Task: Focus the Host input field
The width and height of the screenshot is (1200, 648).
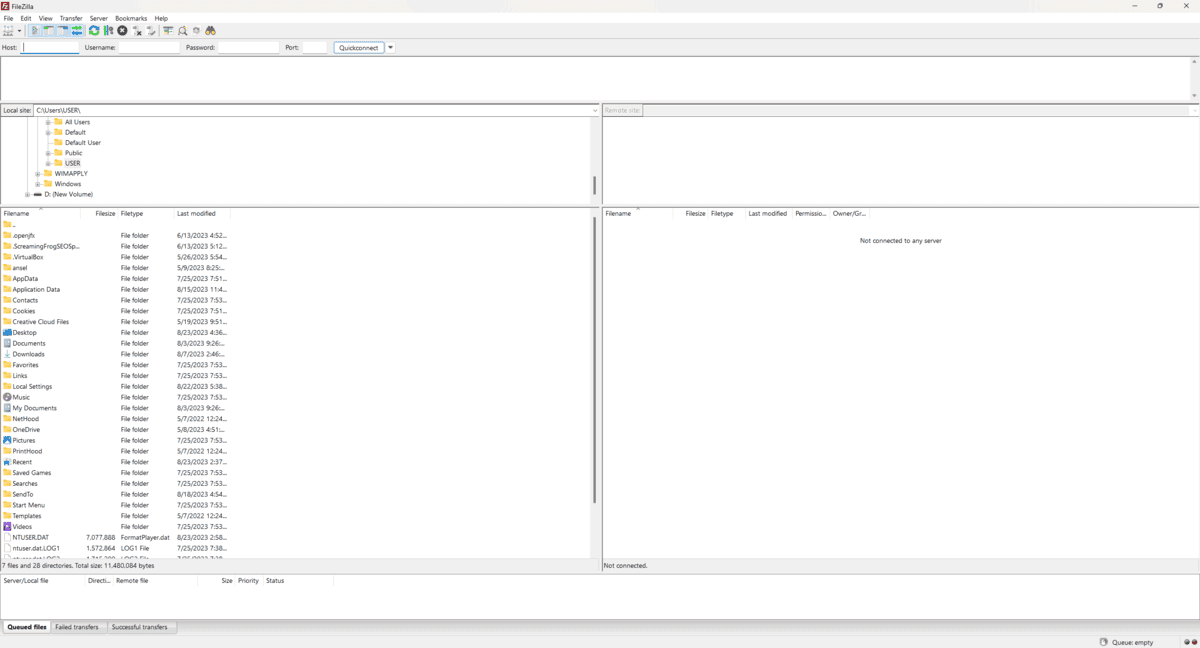Action: click(x=50, y=47)
